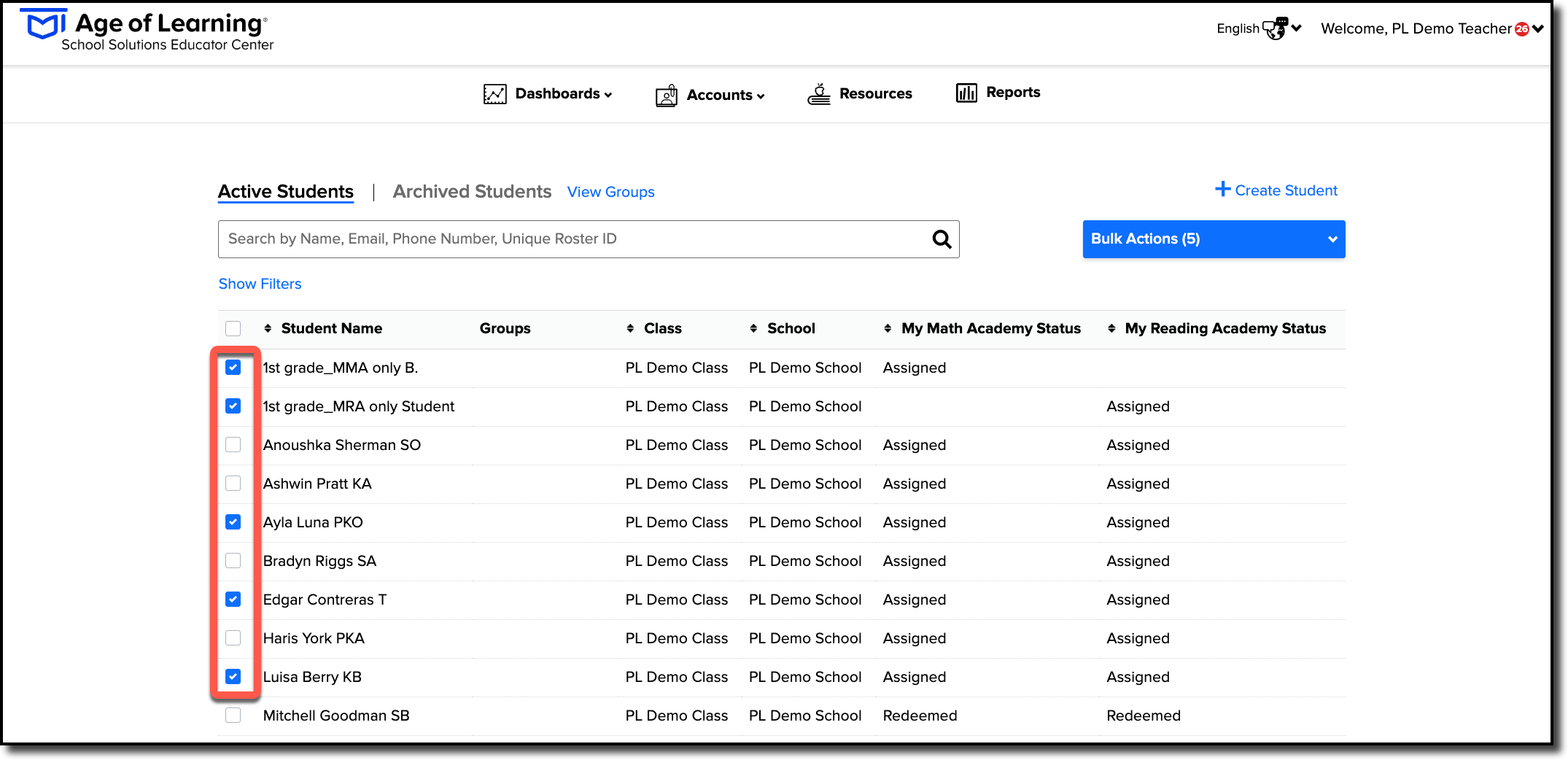This screenshot has width=1568, height=760.
Task: Check Mitchell Goodman SB checkbox
Action: 233,715
